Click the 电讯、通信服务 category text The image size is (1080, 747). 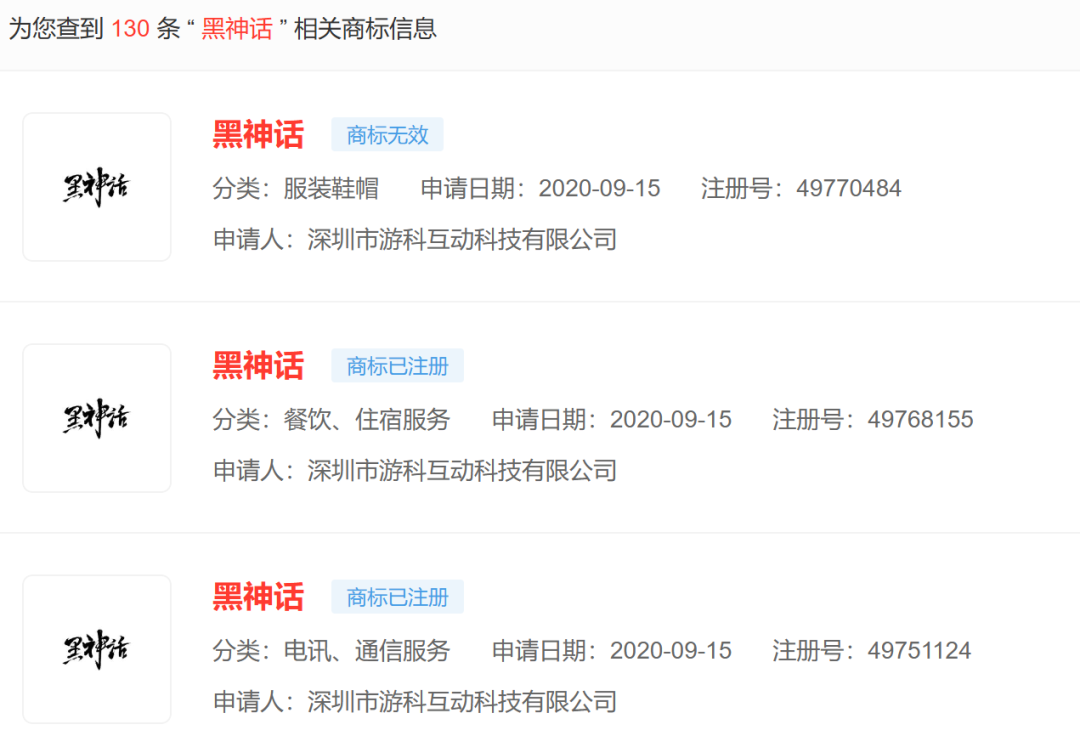click(367, 651)
